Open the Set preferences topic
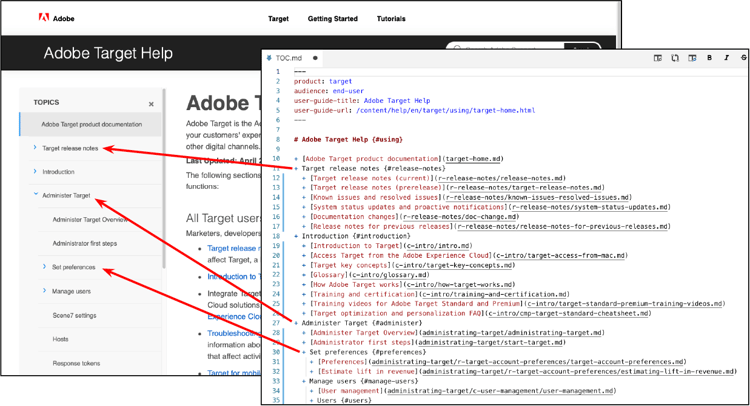 74,267
